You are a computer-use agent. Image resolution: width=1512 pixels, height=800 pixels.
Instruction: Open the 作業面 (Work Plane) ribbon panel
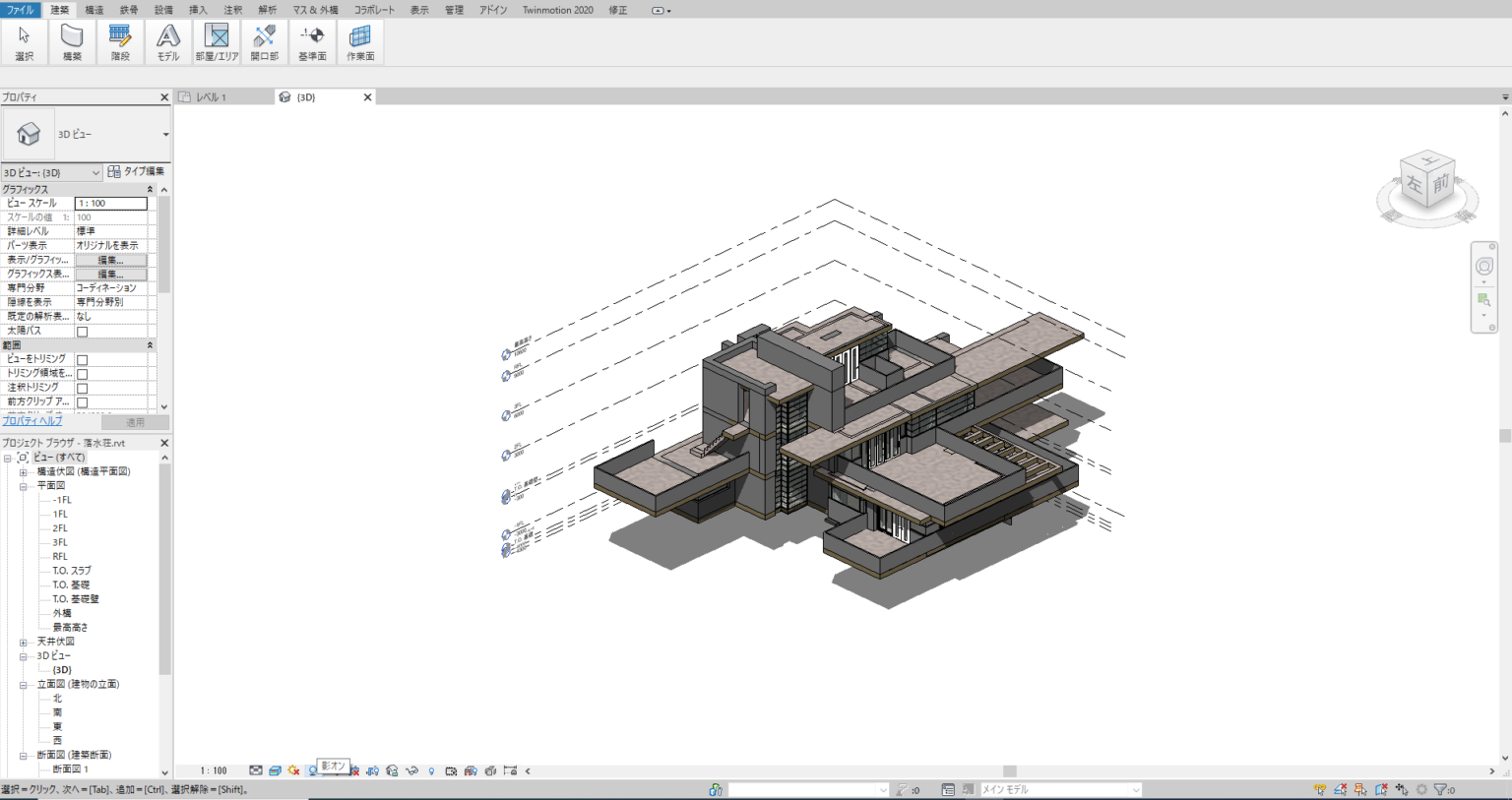point(360,42)
